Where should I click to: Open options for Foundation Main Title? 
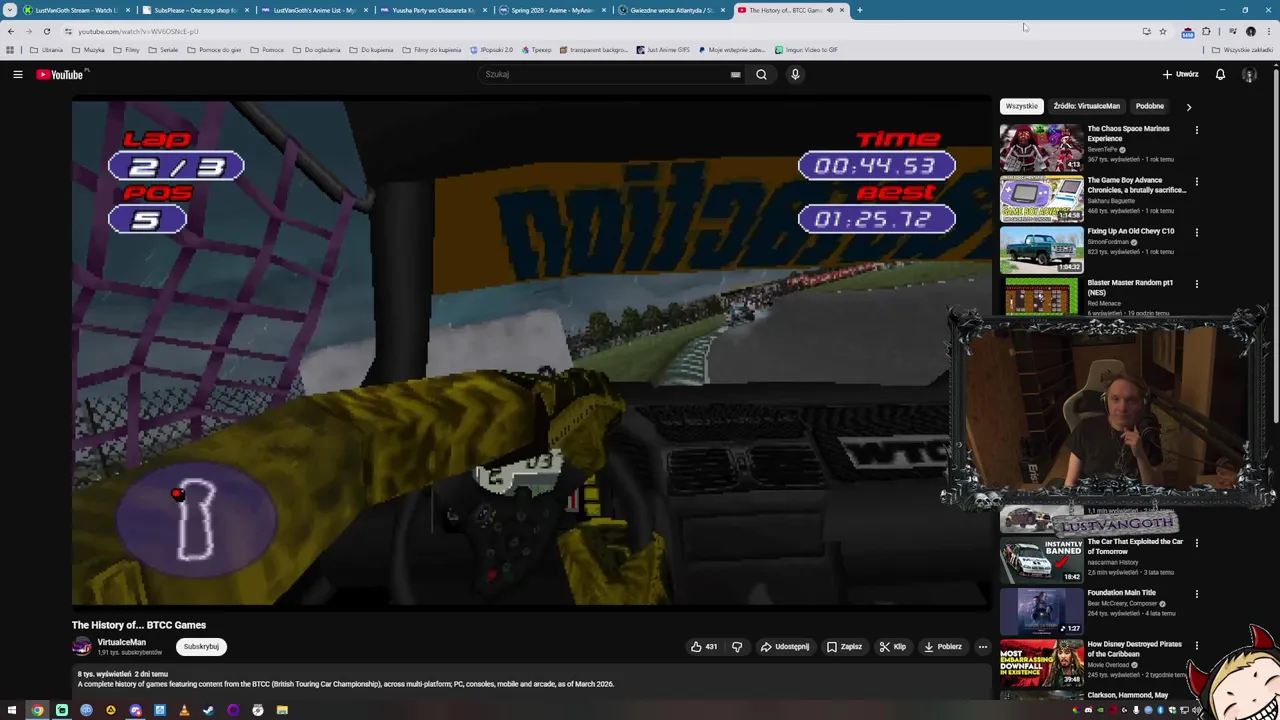[x=1196, y=594]
